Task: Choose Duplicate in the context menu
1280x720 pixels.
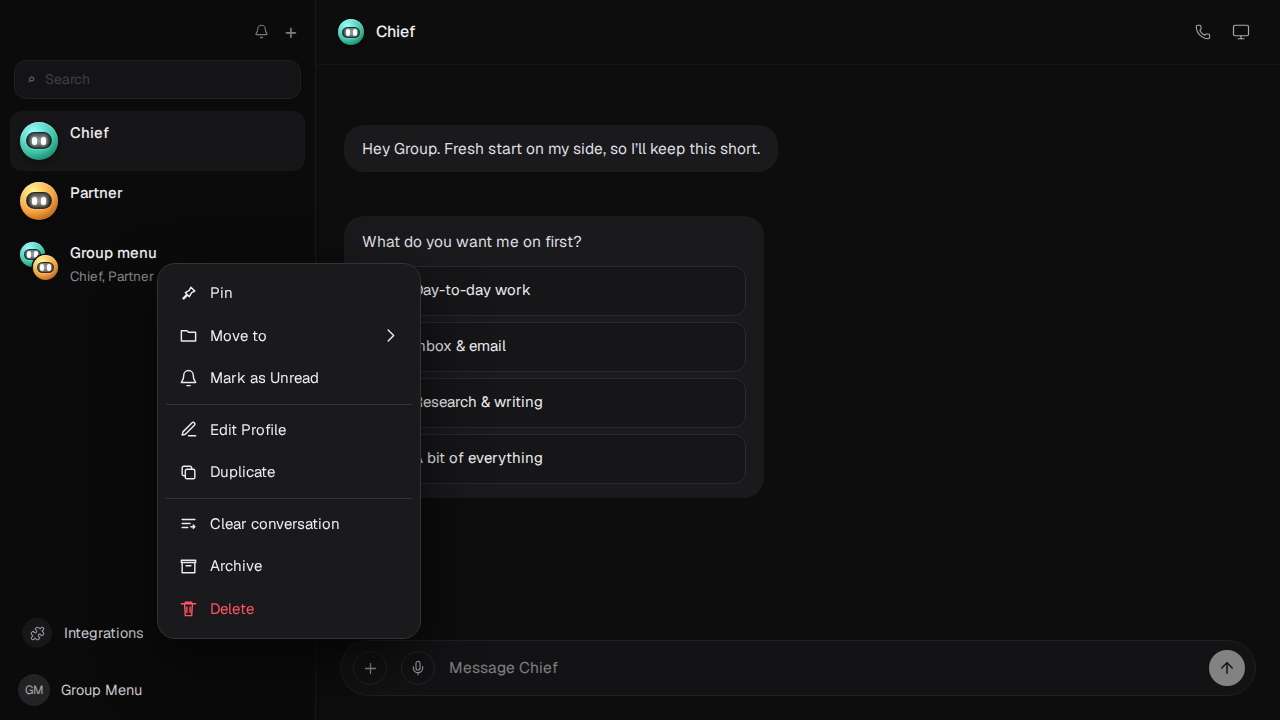Action: (289, 472)
